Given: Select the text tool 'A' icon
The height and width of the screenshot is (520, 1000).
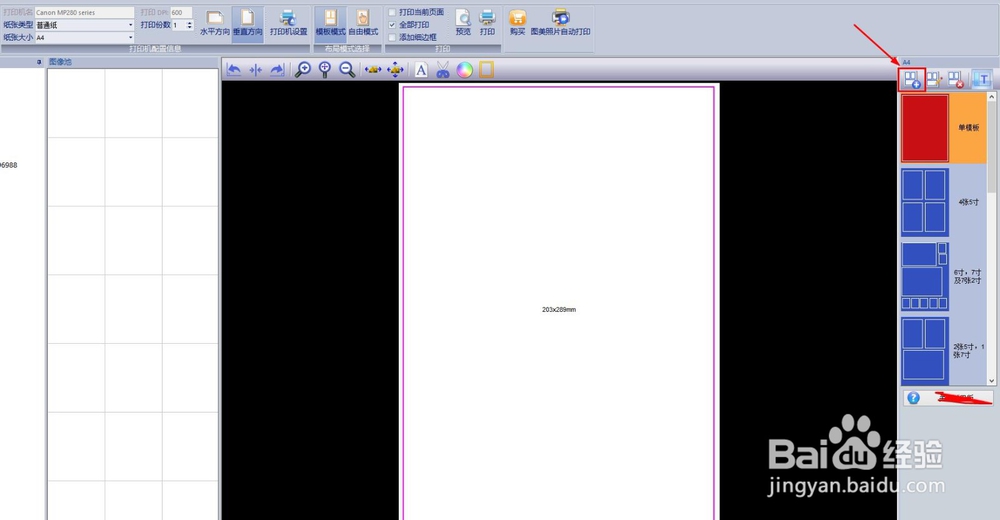Looking at the screenshot, I should 421,70.
